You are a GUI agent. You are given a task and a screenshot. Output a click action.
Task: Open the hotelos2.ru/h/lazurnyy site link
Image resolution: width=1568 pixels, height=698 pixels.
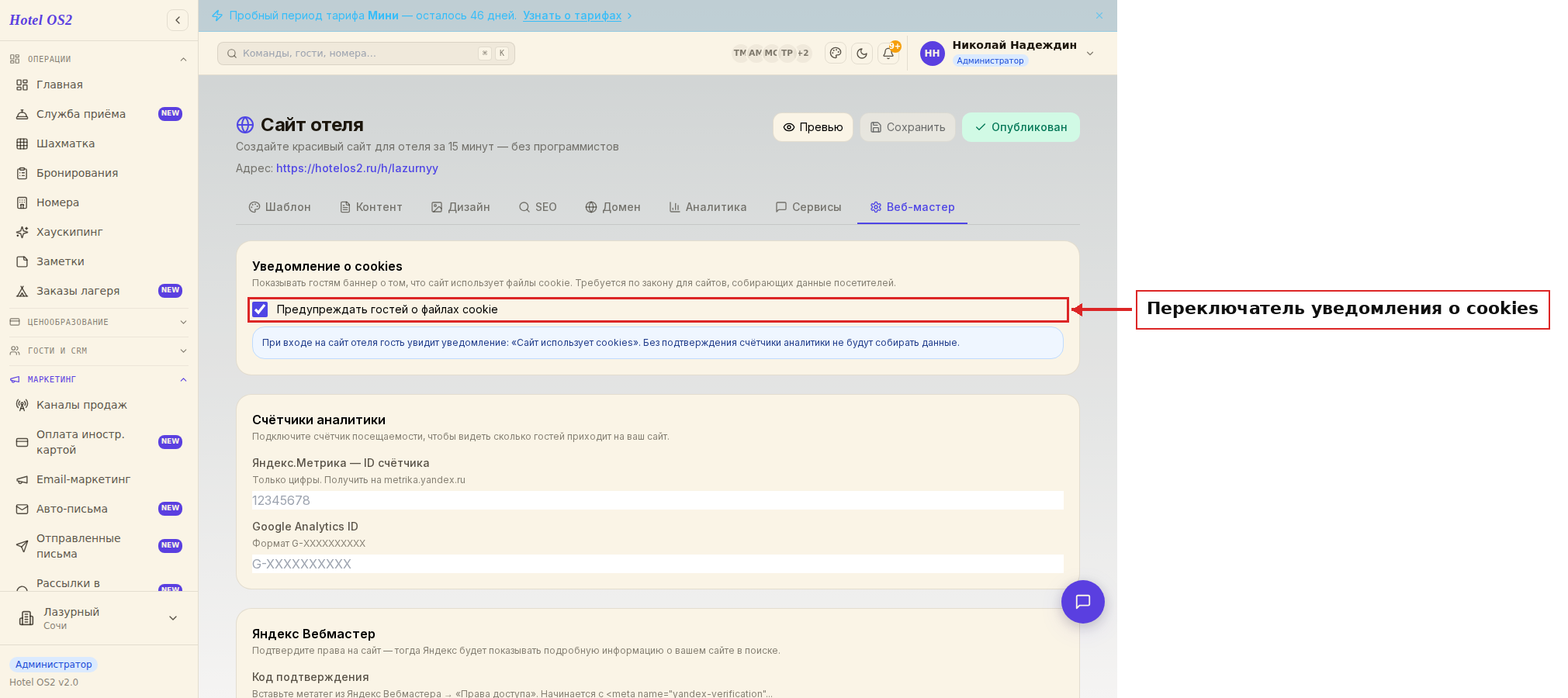click(x=357, y=168)
